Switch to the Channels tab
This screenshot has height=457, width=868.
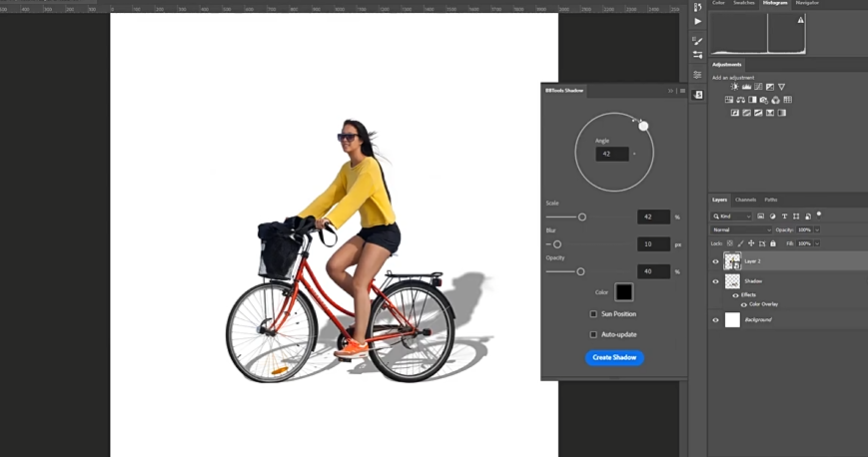click(x=746, y=200)
